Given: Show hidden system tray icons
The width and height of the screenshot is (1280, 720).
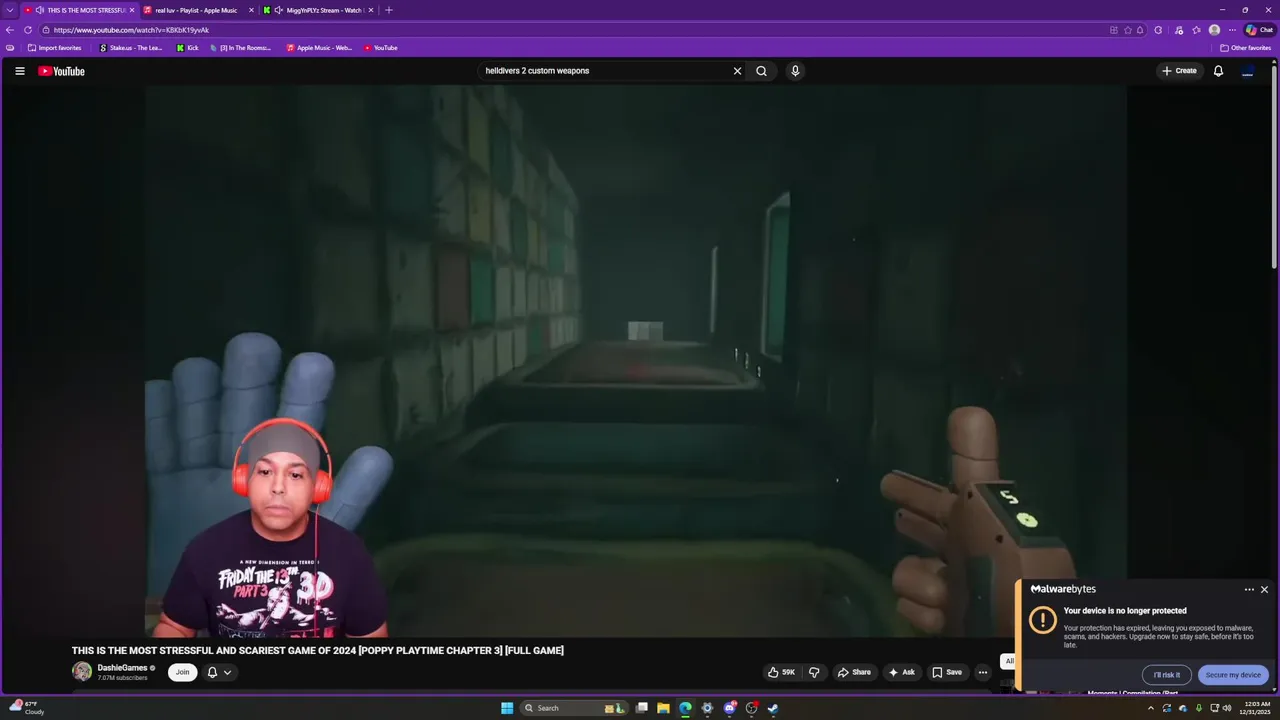Looking at the screenshot, I should pyautogui.click(x=1150, y=708).
